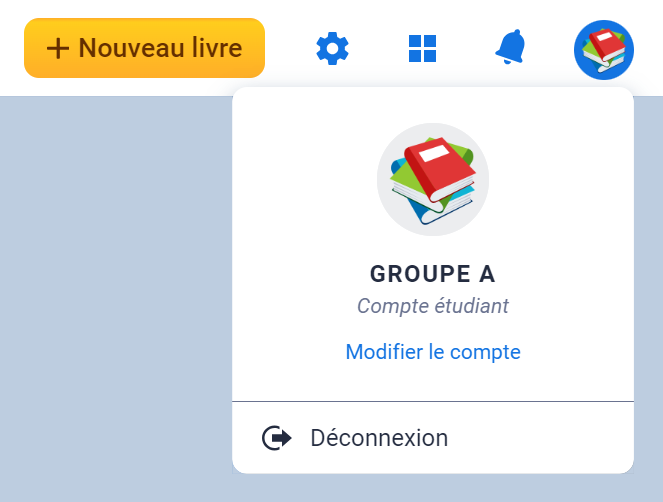This screenshot has height=502, width=663.
Task: Collapse the account menu via the top avatar
Action: point(603,49)
